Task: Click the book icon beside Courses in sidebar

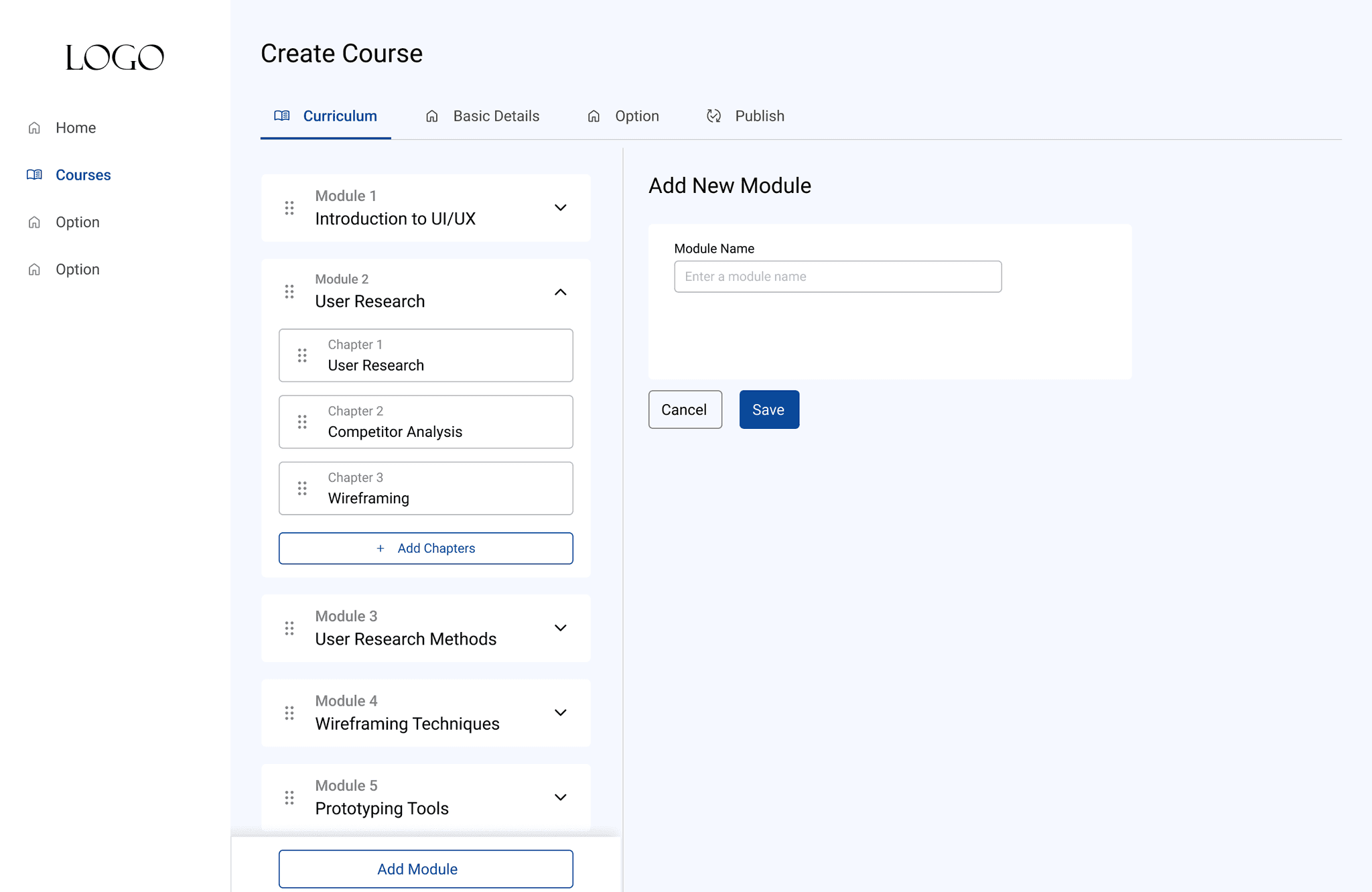Action: click(x=34, y=175)
